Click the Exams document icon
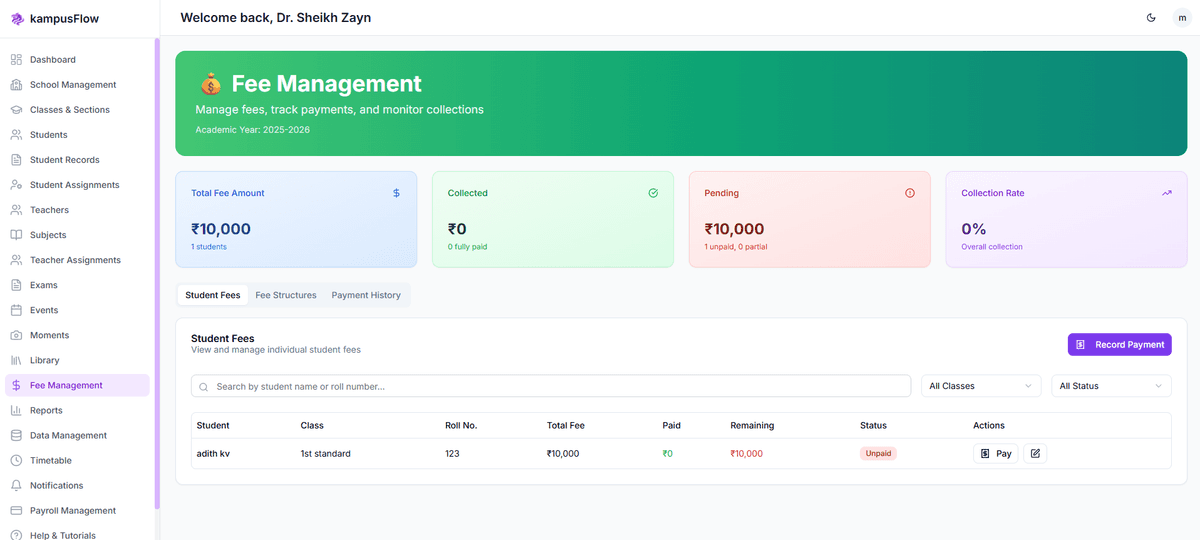The image size is (1200, 540). coord(16,285)
